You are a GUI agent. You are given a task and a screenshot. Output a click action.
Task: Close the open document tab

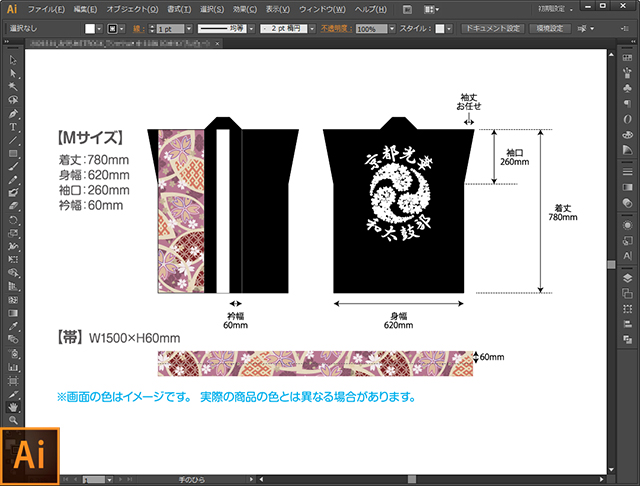click(x=218, y=43)
